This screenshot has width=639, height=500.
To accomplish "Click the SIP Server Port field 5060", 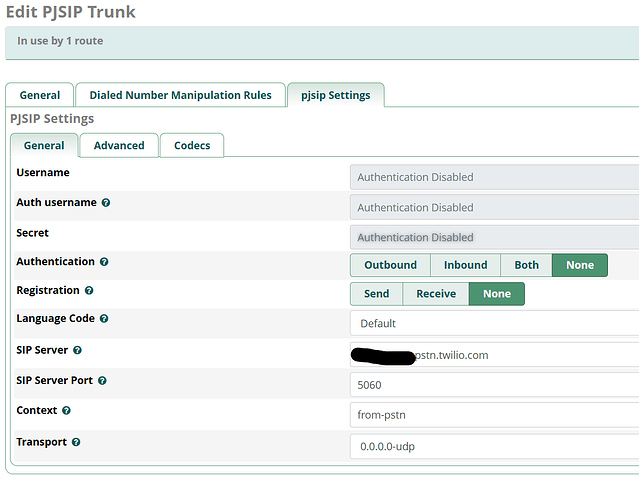I will 494,385.
